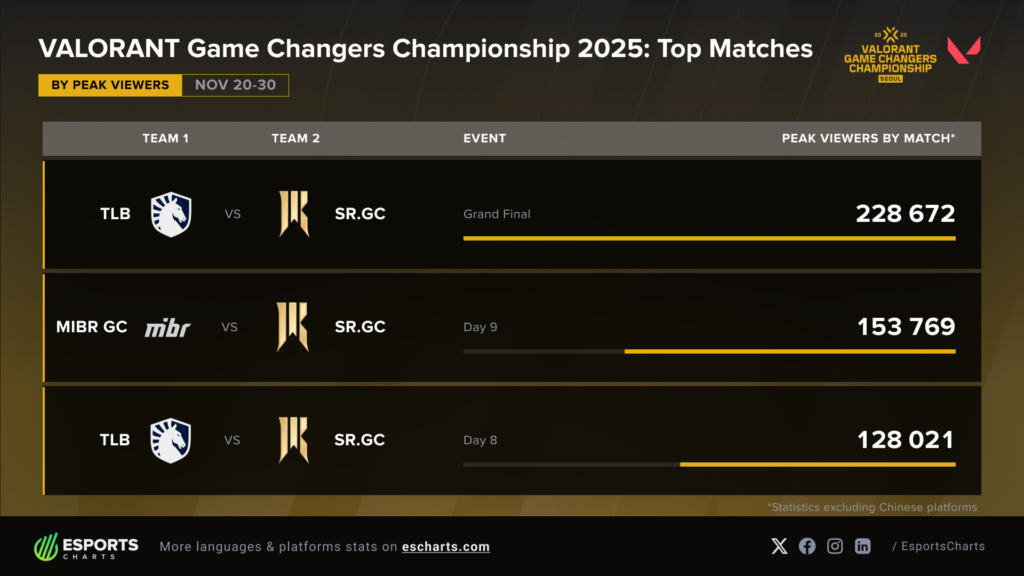
Task: Select the BY PEAK VIEWERS tab
Action: point(110,85)
